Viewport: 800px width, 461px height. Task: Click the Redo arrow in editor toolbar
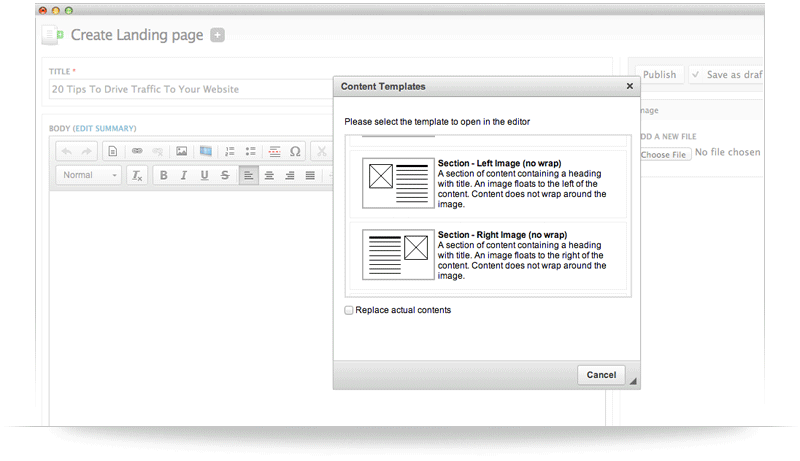[86, 151]
